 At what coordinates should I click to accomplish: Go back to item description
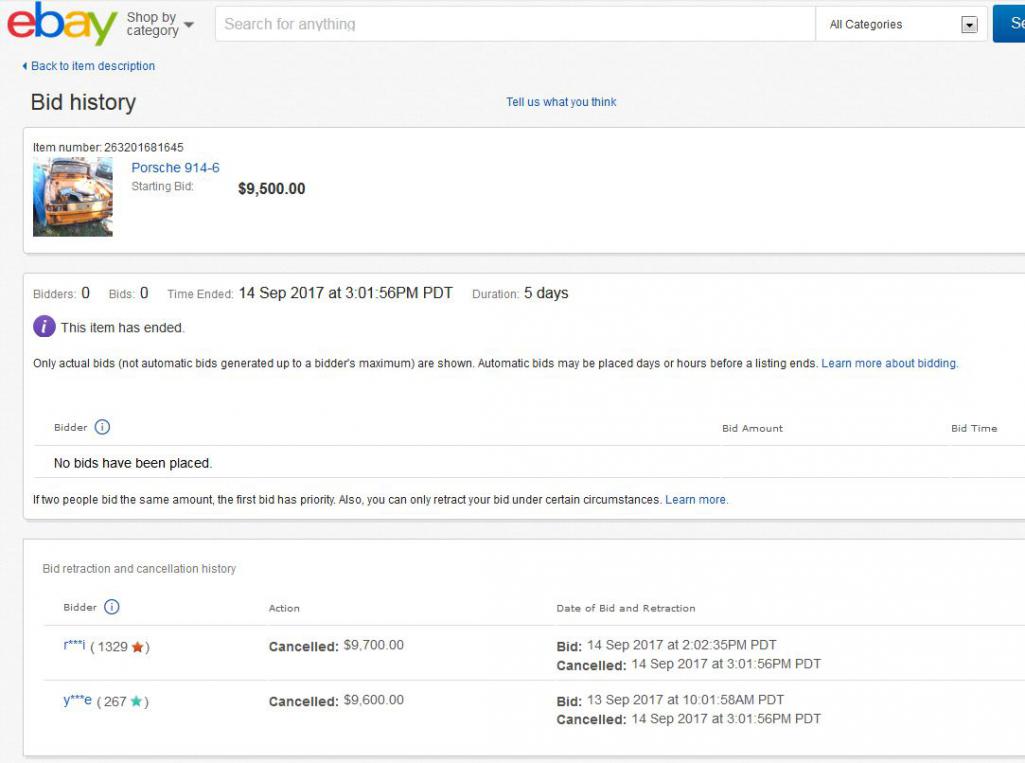92,66
